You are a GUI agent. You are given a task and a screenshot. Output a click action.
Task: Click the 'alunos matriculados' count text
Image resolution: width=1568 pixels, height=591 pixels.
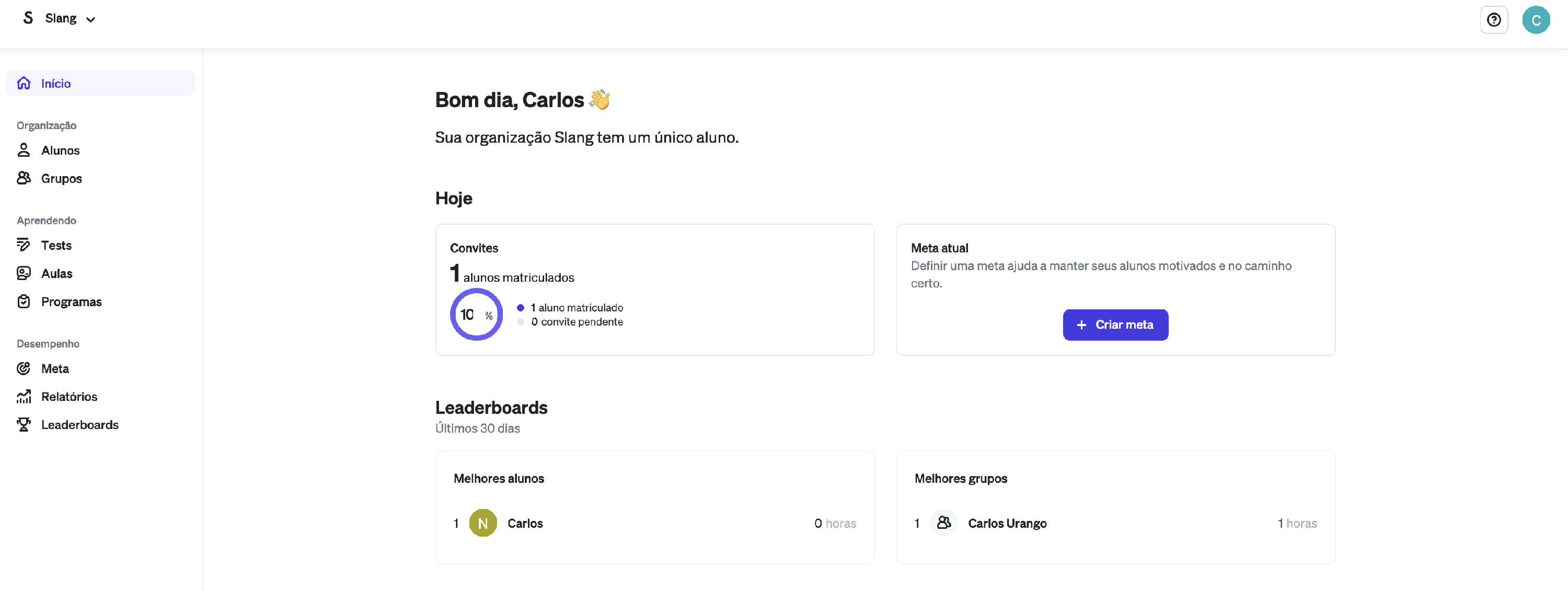click(x=518, y=277)
